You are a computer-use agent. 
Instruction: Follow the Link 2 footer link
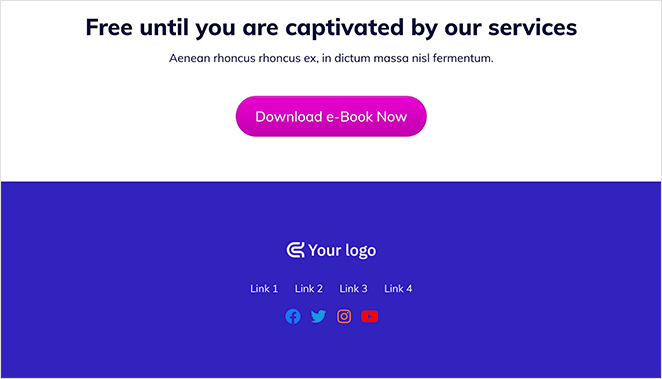[309, 289]
